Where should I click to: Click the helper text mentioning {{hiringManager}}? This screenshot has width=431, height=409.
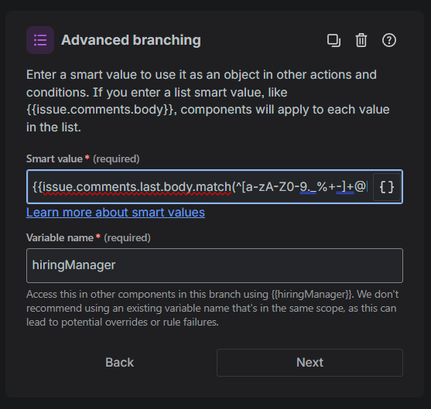(212, 308)
